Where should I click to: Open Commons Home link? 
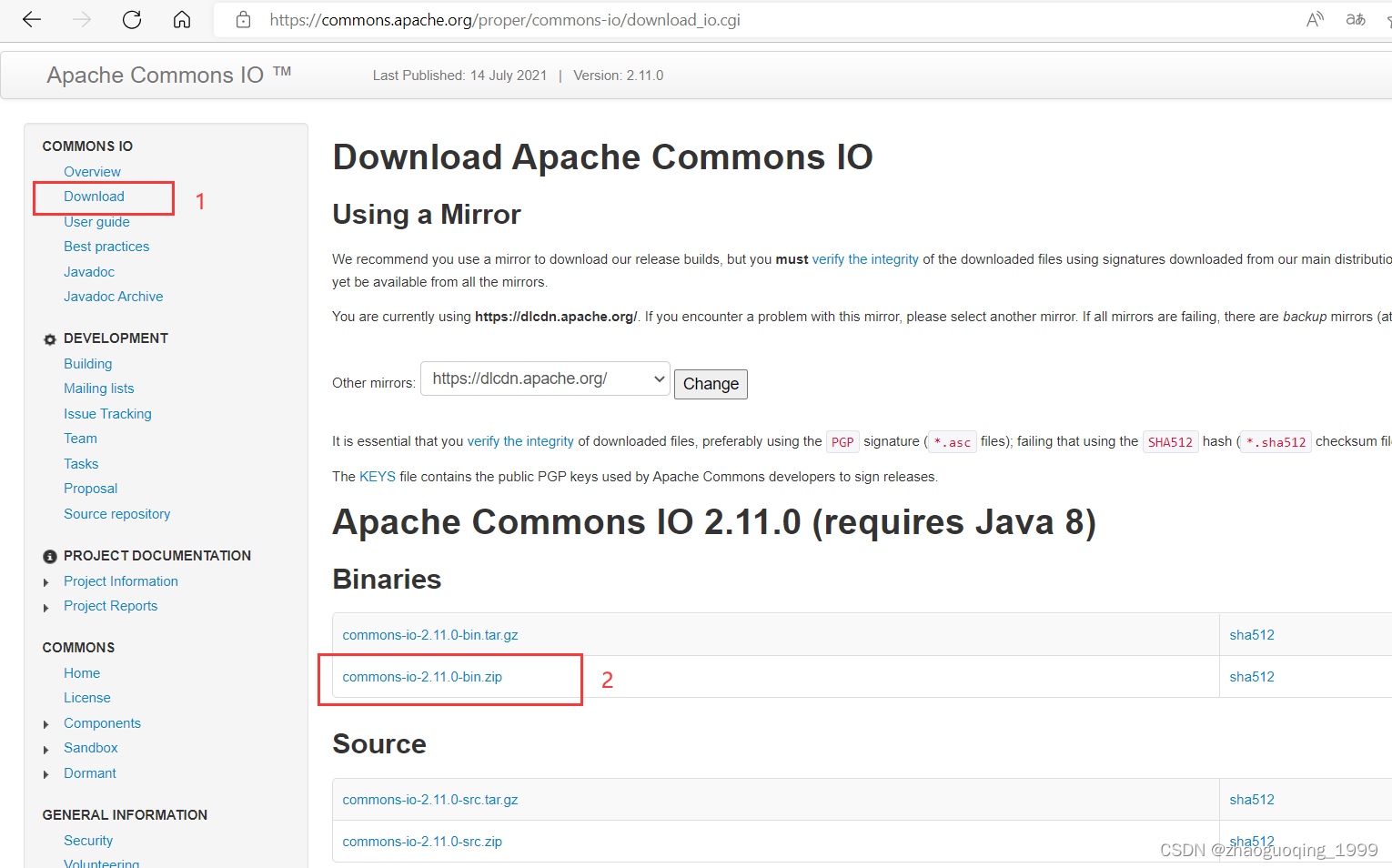click(x=82, y=673)
